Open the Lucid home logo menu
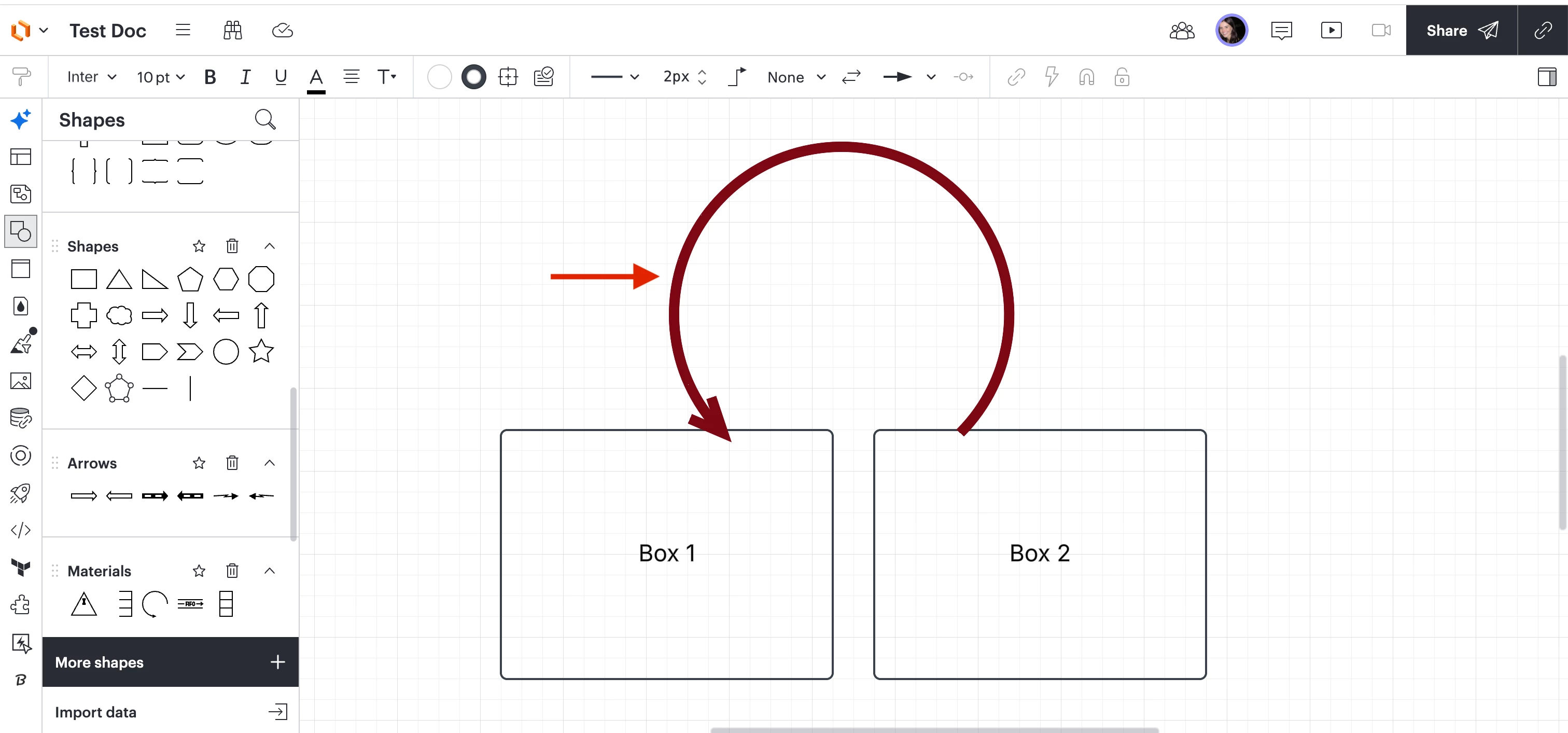This screenshot has width=1568, height=733. [x=29, y=31]
